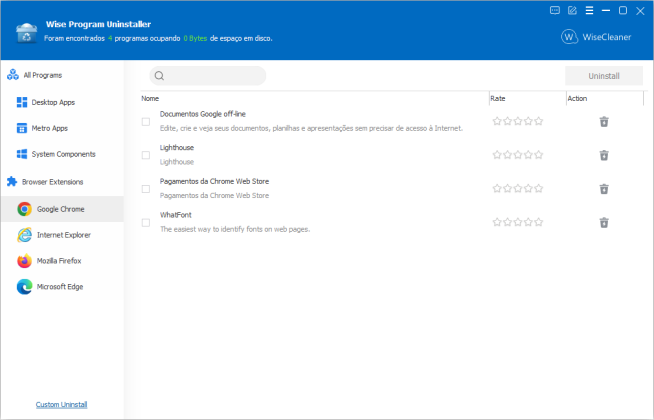This screenshot has width=654, height=420.
Task: Click the Uninstall button
Action: [x=604, y=76]
